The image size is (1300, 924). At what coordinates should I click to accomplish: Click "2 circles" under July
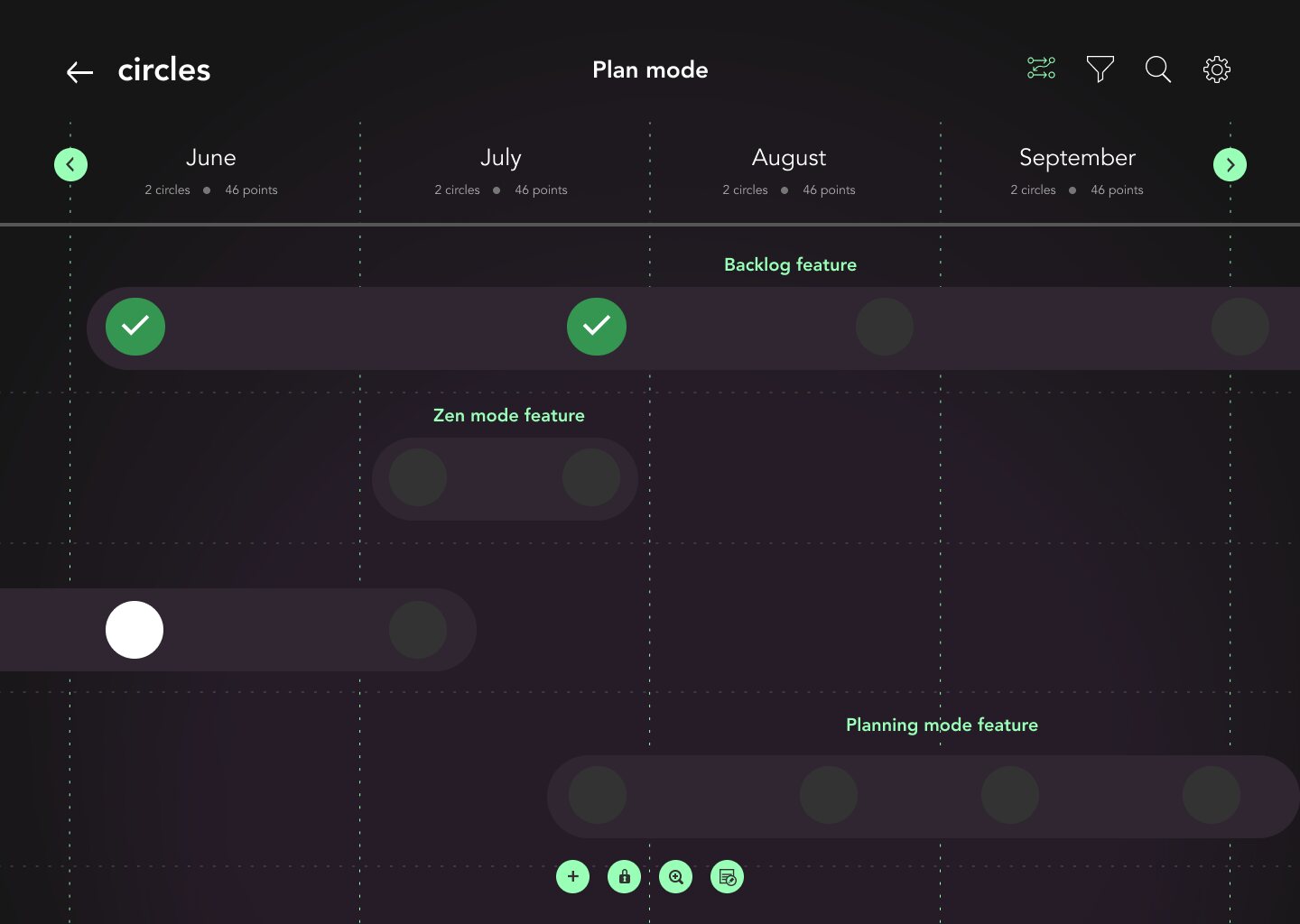(x=457, y=189)
